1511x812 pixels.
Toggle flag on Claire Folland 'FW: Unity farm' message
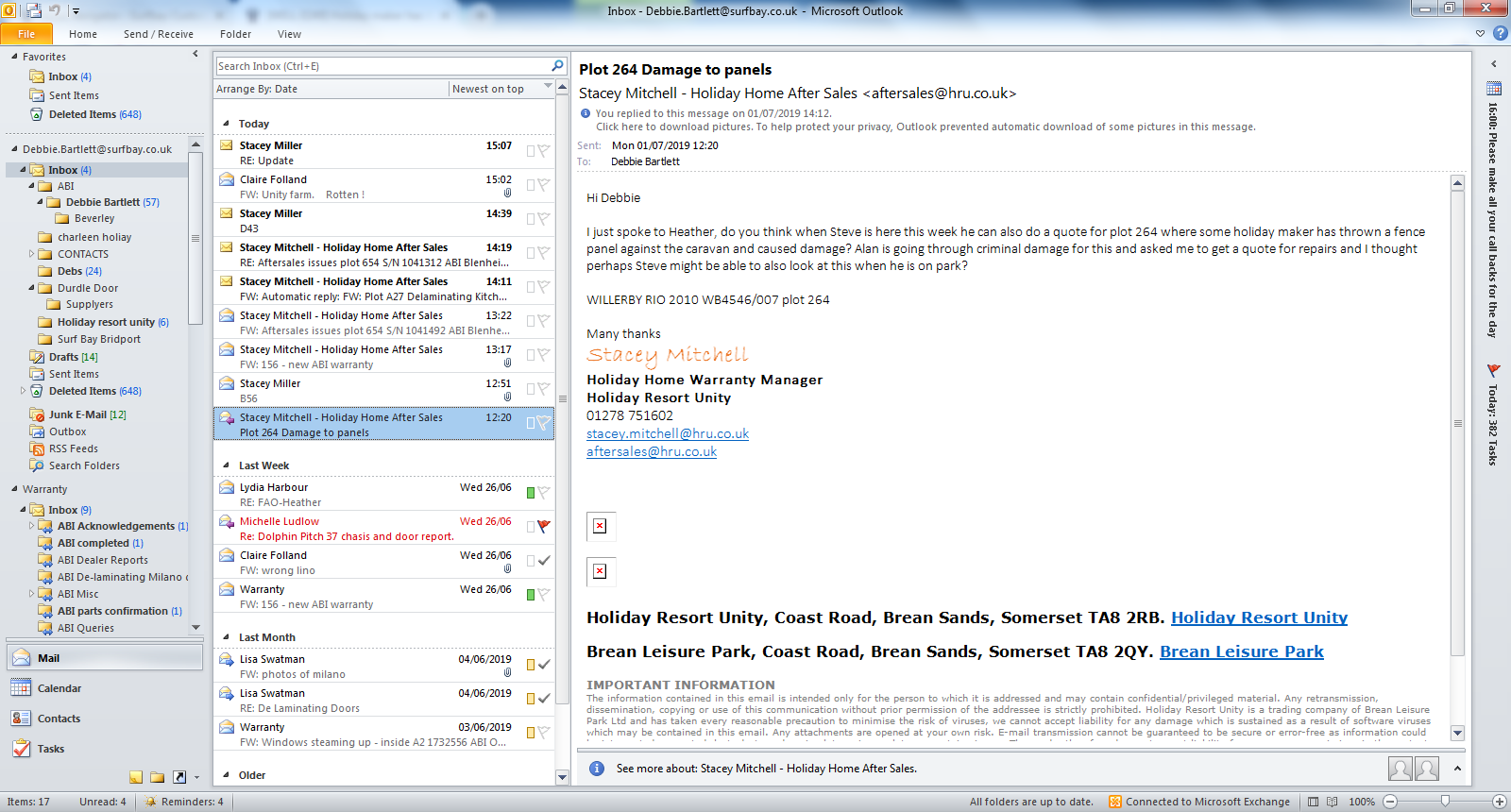tap(544, 184)
